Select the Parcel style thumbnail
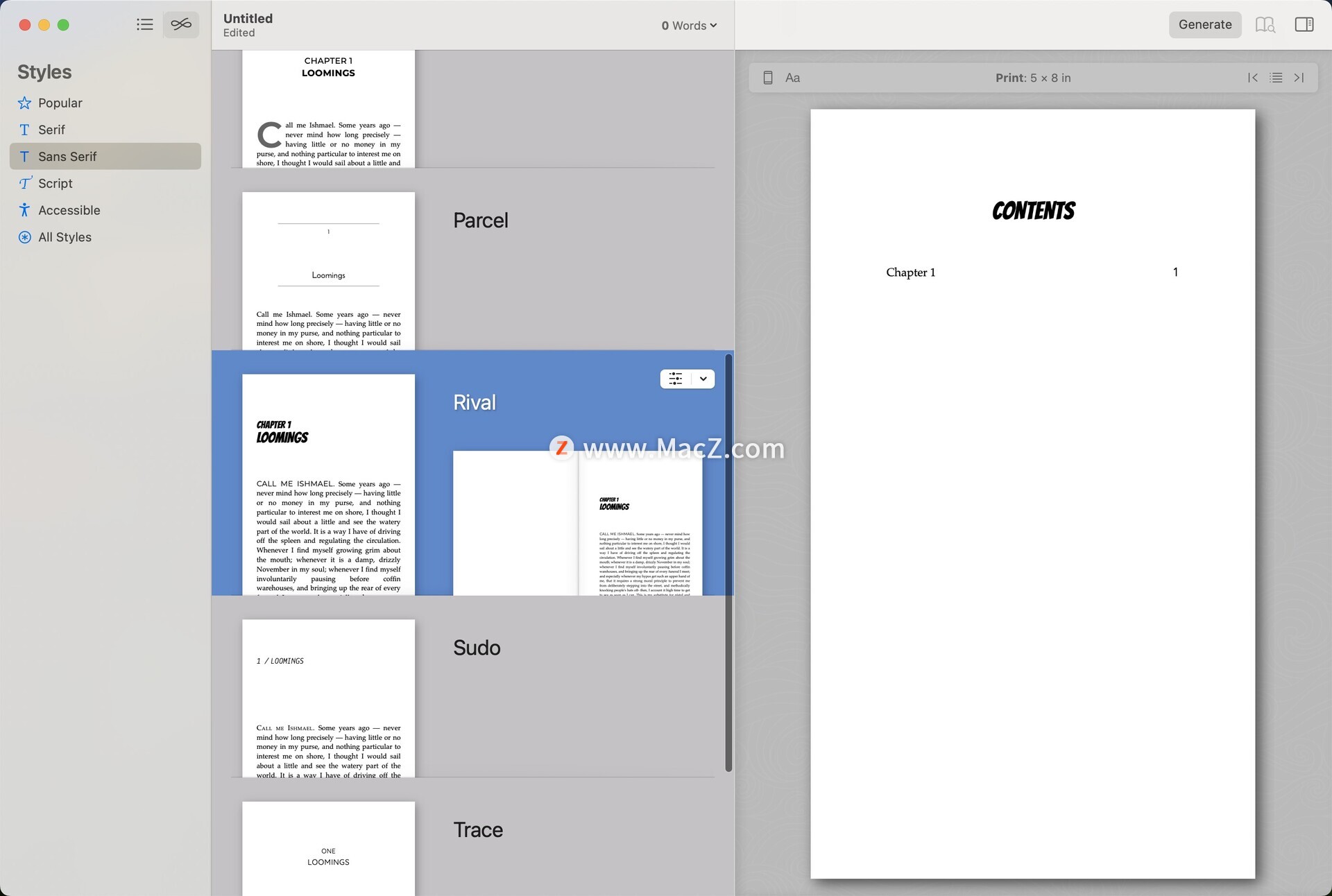This screenshot has width=1332, height=896. tap(328, 270)
